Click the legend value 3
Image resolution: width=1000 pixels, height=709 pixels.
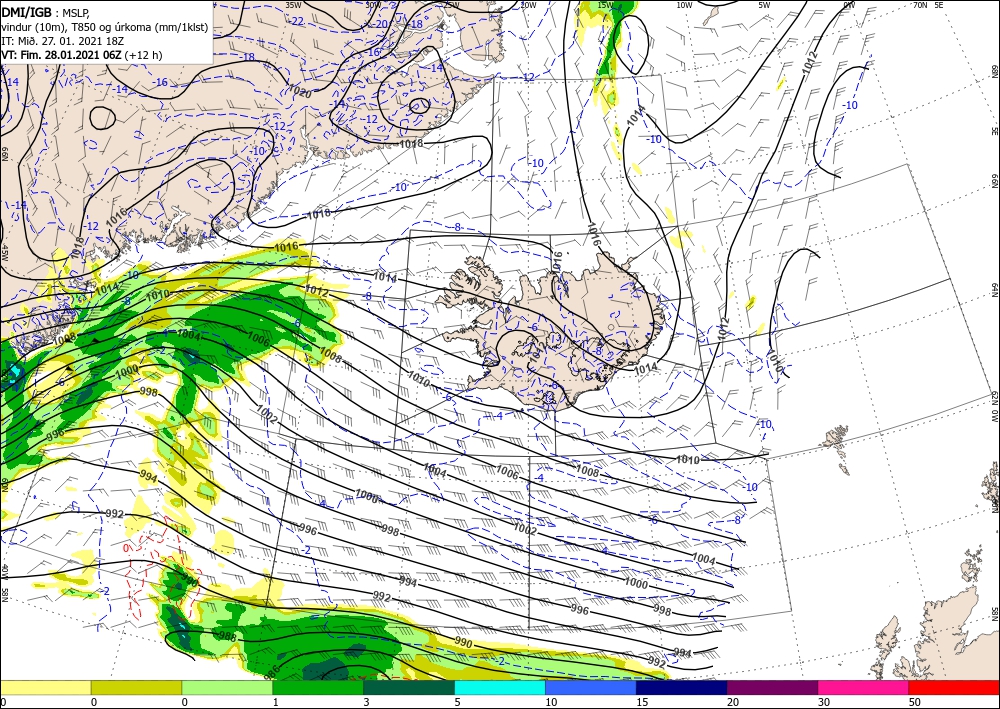(366, 702)
